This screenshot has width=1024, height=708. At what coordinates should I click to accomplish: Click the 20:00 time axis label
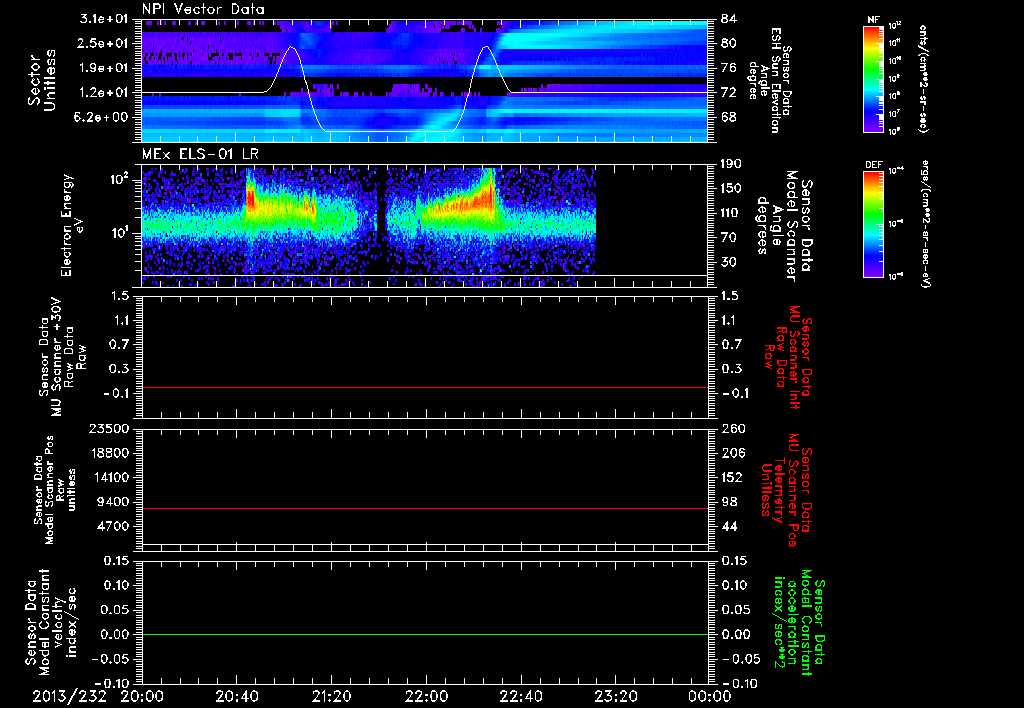[x=142, y=696]
